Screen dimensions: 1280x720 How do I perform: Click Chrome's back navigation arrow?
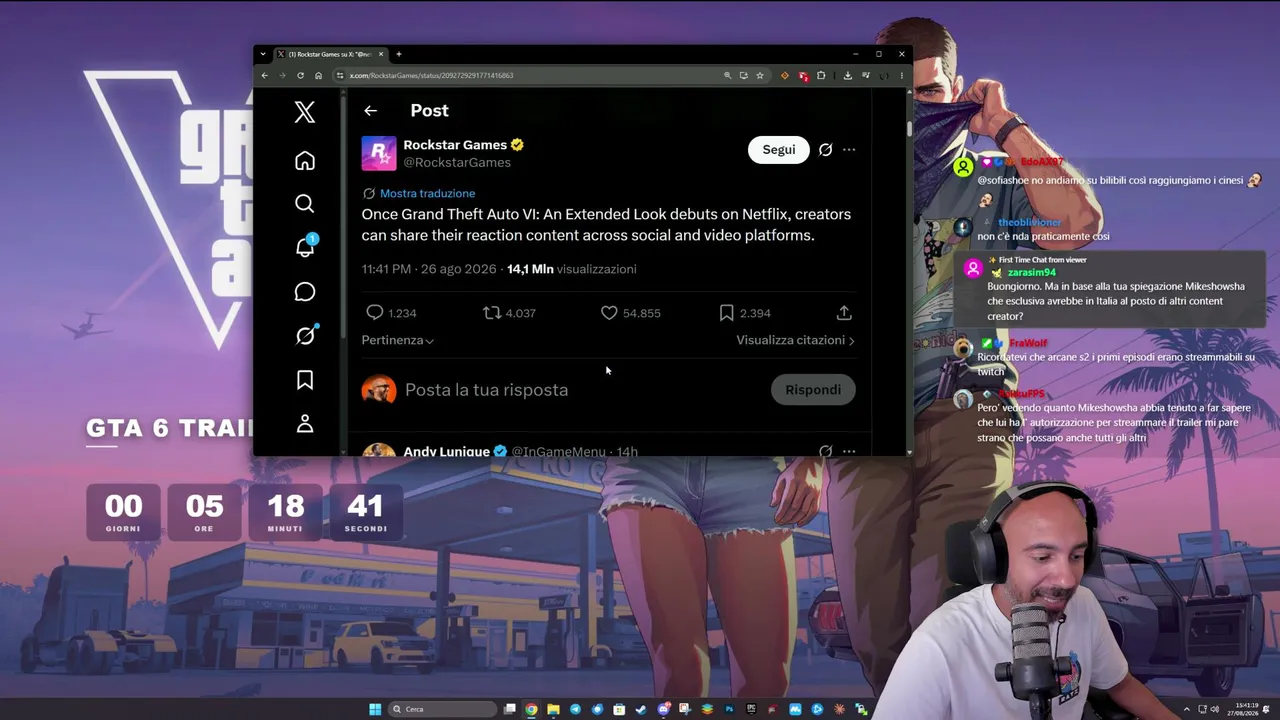click(264, 75)
